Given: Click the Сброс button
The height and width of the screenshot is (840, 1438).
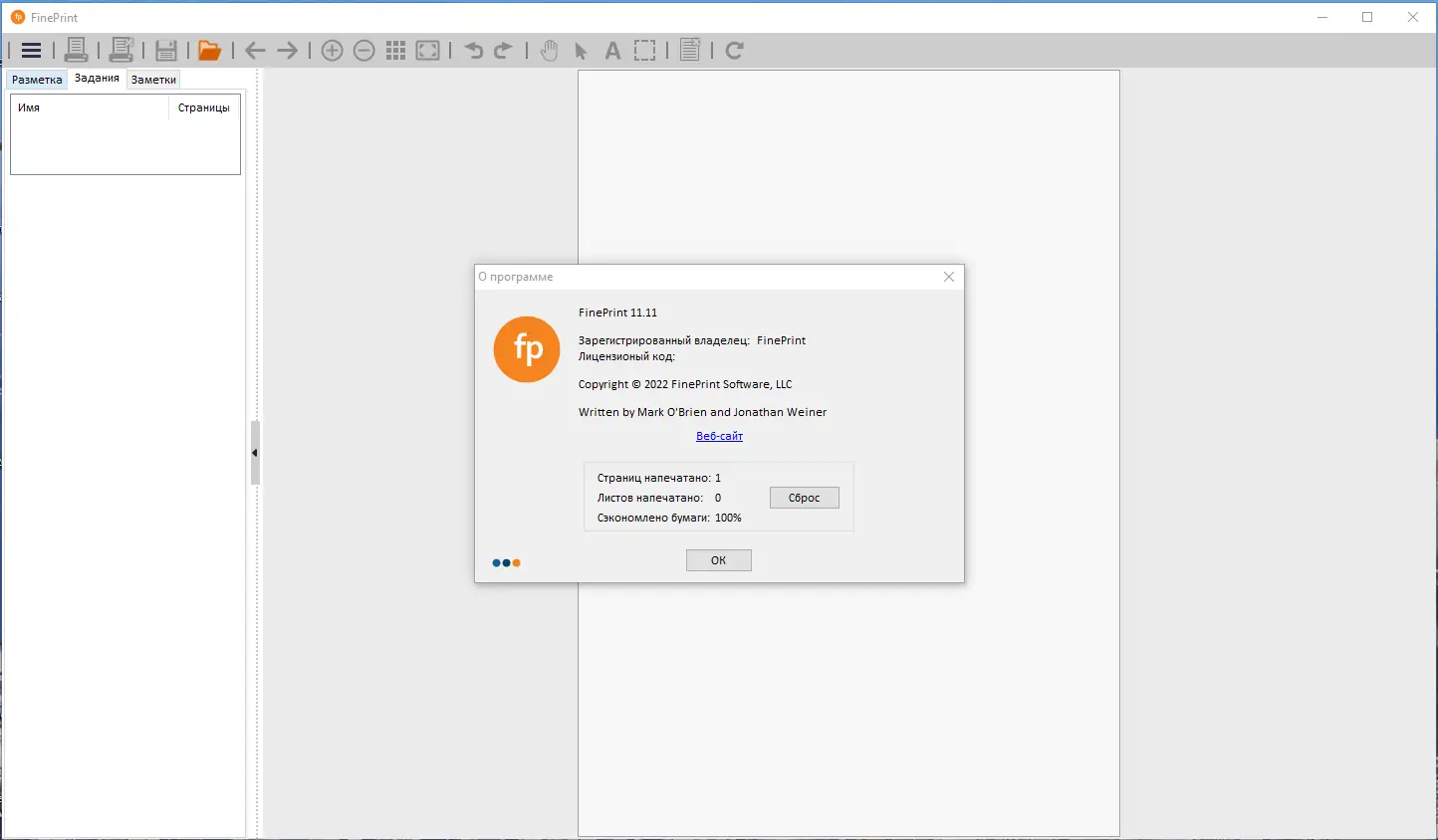Looking at the screenshot, I should tap(805, 498).
